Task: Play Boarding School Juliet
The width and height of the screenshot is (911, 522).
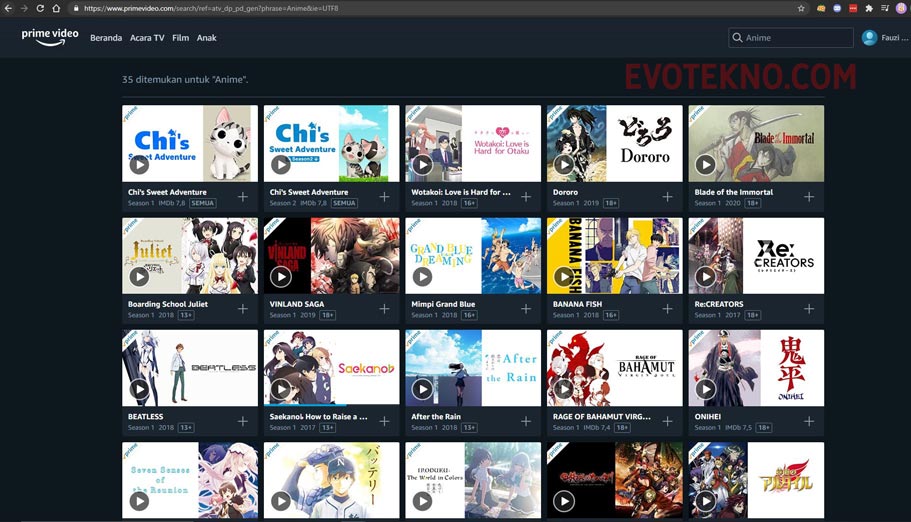Action: [x=139, y=277]
